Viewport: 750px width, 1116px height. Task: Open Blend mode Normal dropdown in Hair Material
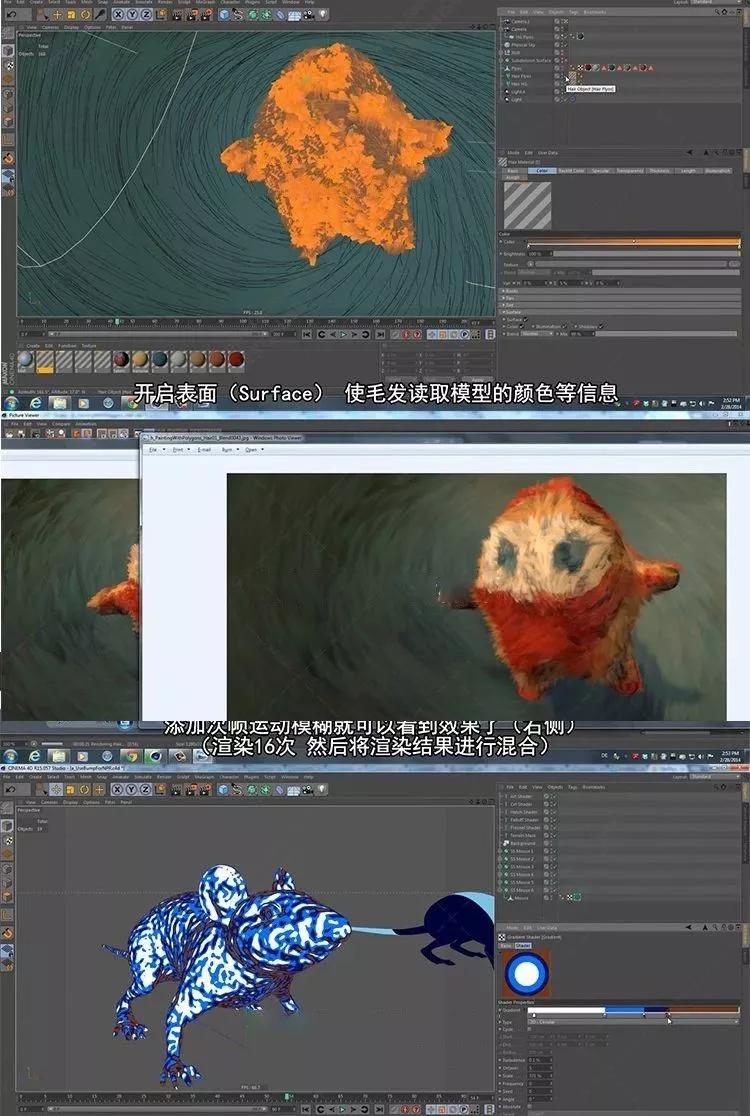(x=537, y=334)
